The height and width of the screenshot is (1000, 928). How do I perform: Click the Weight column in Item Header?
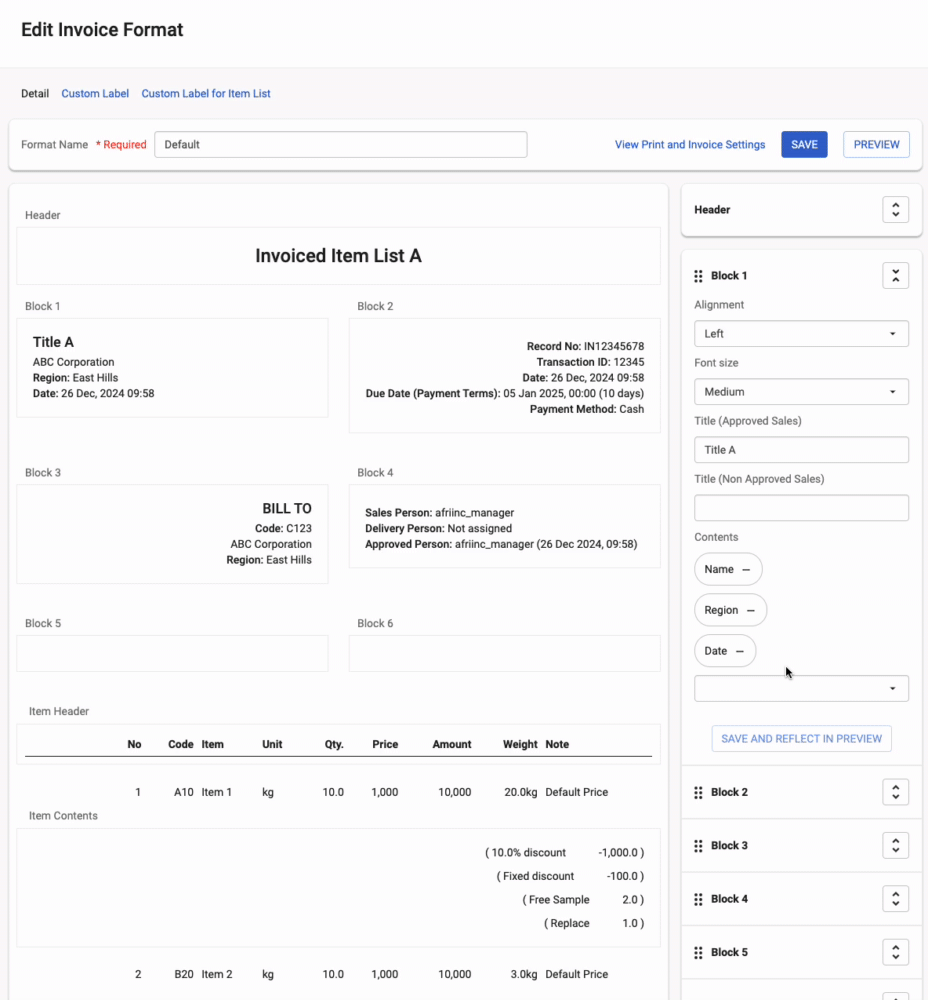(x=520, y=744)
